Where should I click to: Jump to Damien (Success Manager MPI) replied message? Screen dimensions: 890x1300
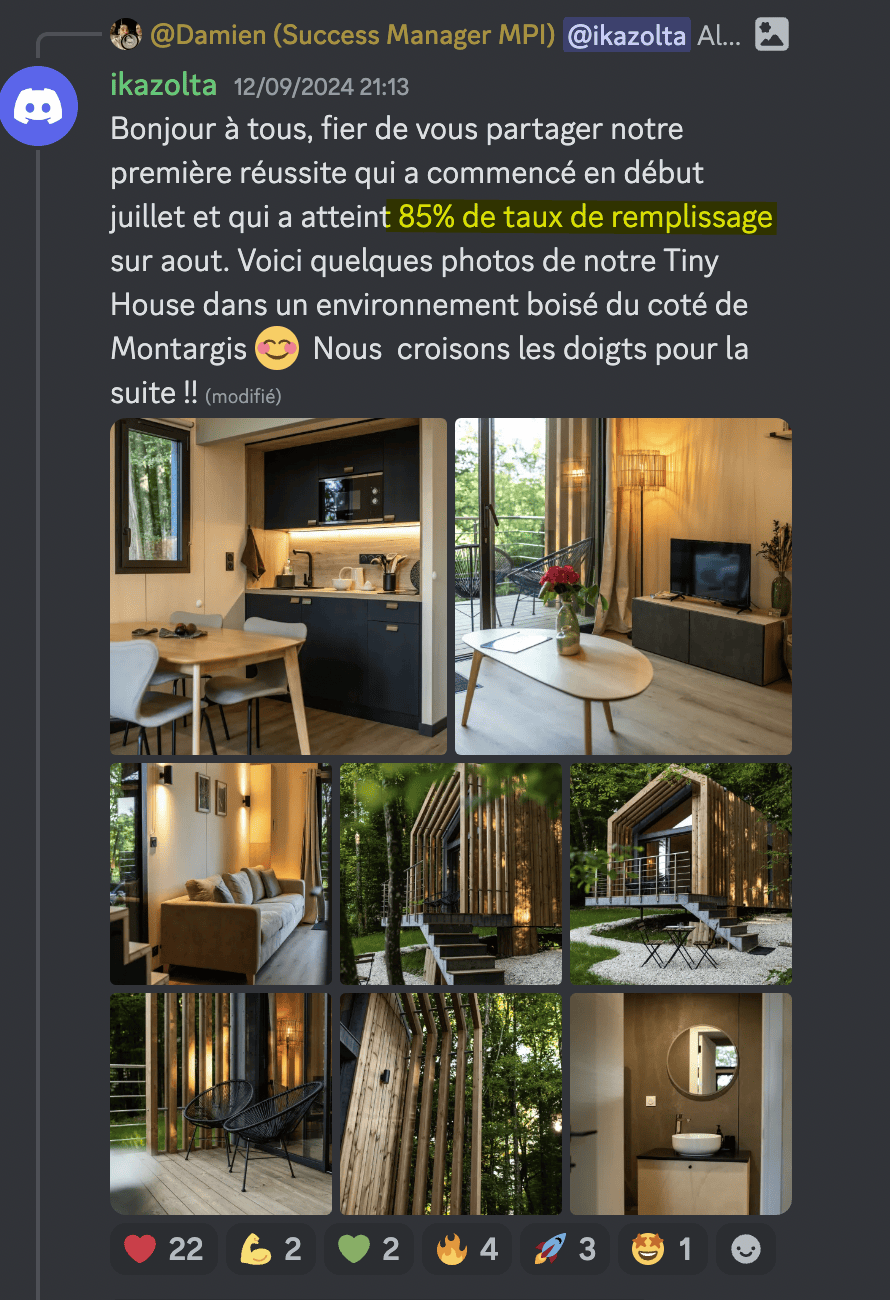[x=352, y=36]
